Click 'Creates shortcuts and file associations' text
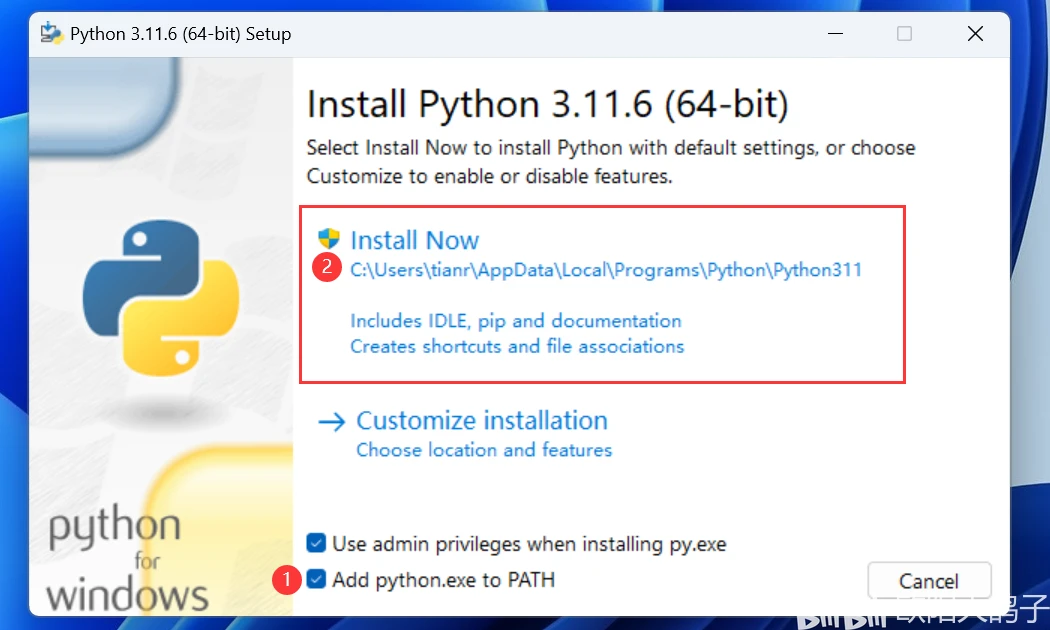1050x630 pixels. click(x=517, y=346)
